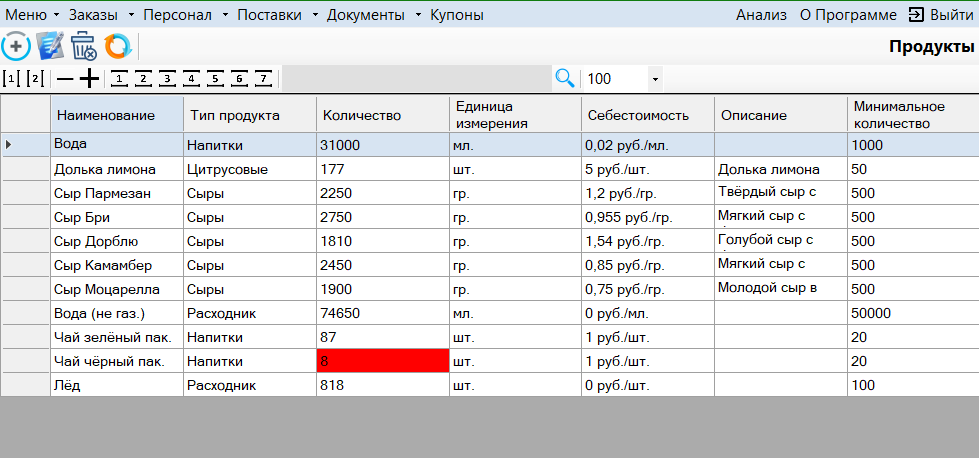979x458 pixels.
Task: Click the Выйти exit button
Action: click(x=940, y=15)
